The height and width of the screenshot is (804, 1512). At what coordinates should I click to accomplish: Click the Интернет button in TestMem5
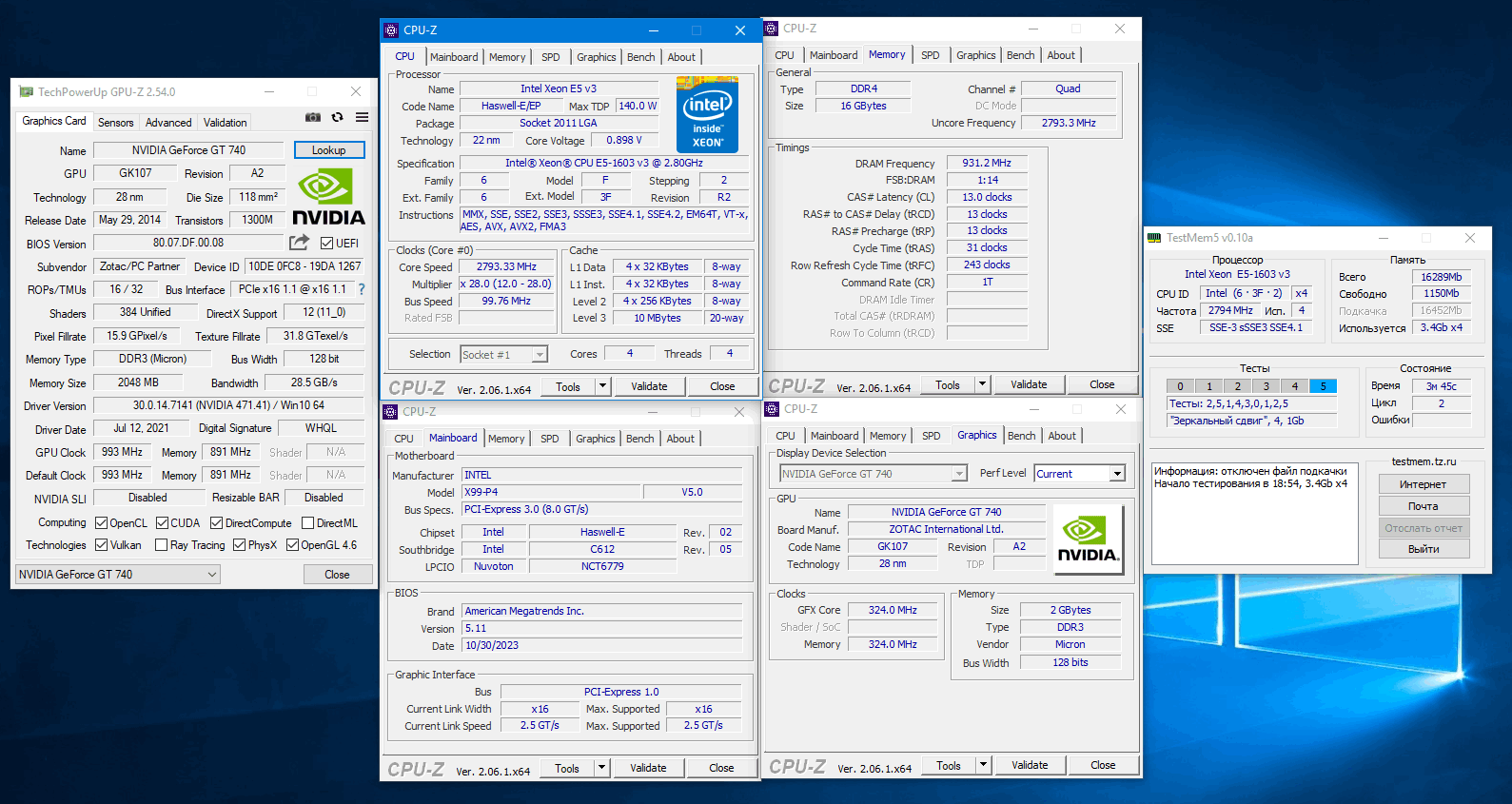click(1424, 484)
